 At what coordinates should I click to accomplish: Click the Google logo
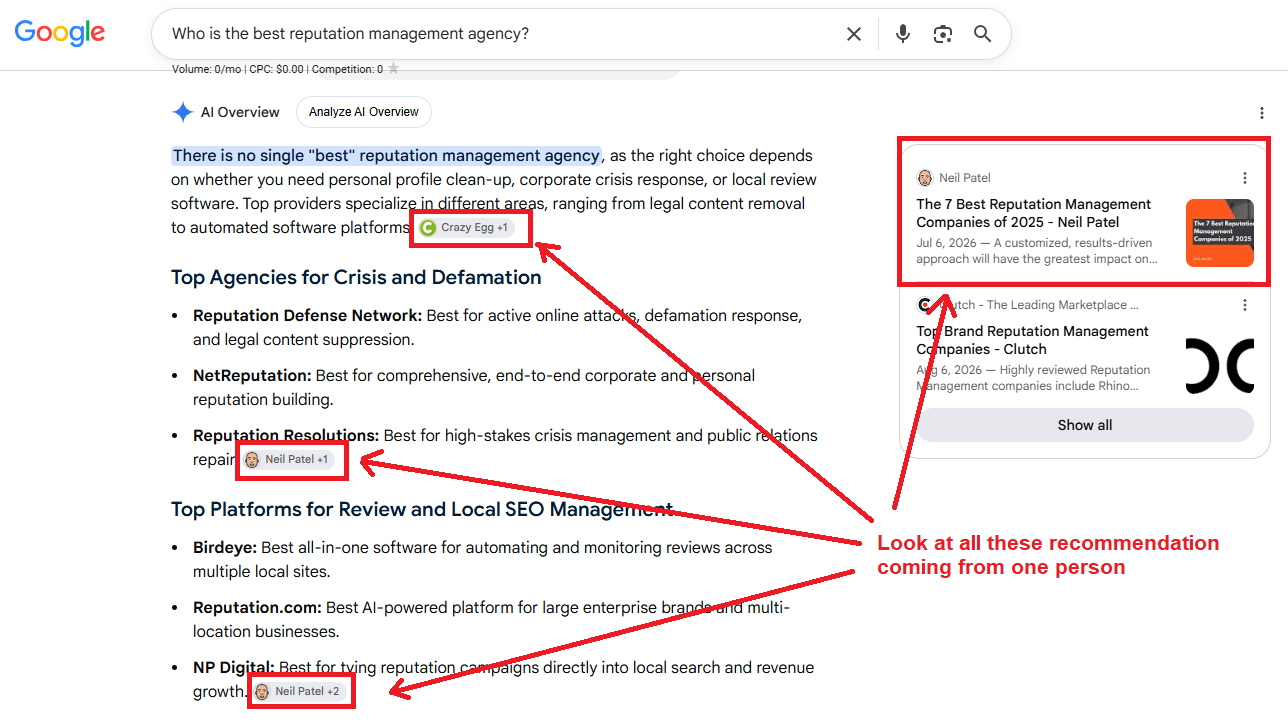(60, 32)
